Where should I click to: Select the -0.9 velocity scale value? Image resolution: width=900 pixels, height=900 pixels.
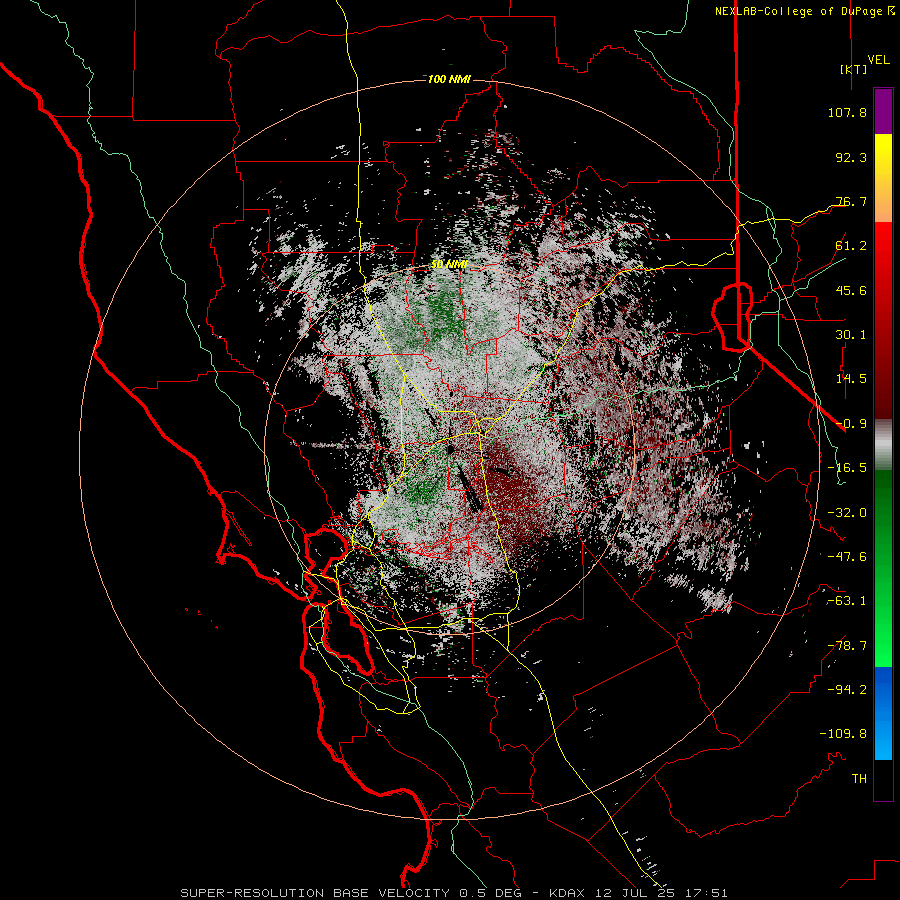point(851,424)
